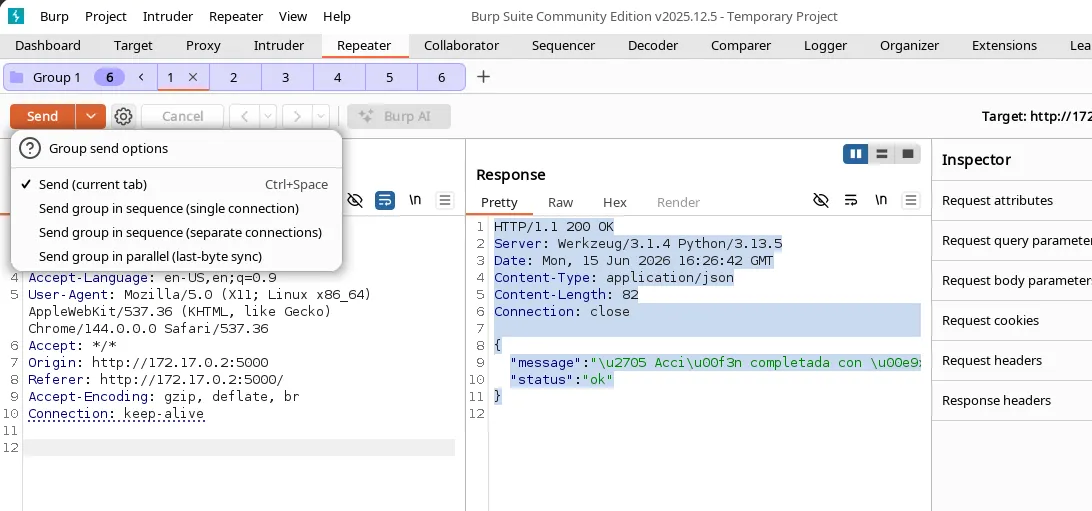Switch to the Intruder tool tab
This screenshot has width=1092, height=511.
pos(279,45)
